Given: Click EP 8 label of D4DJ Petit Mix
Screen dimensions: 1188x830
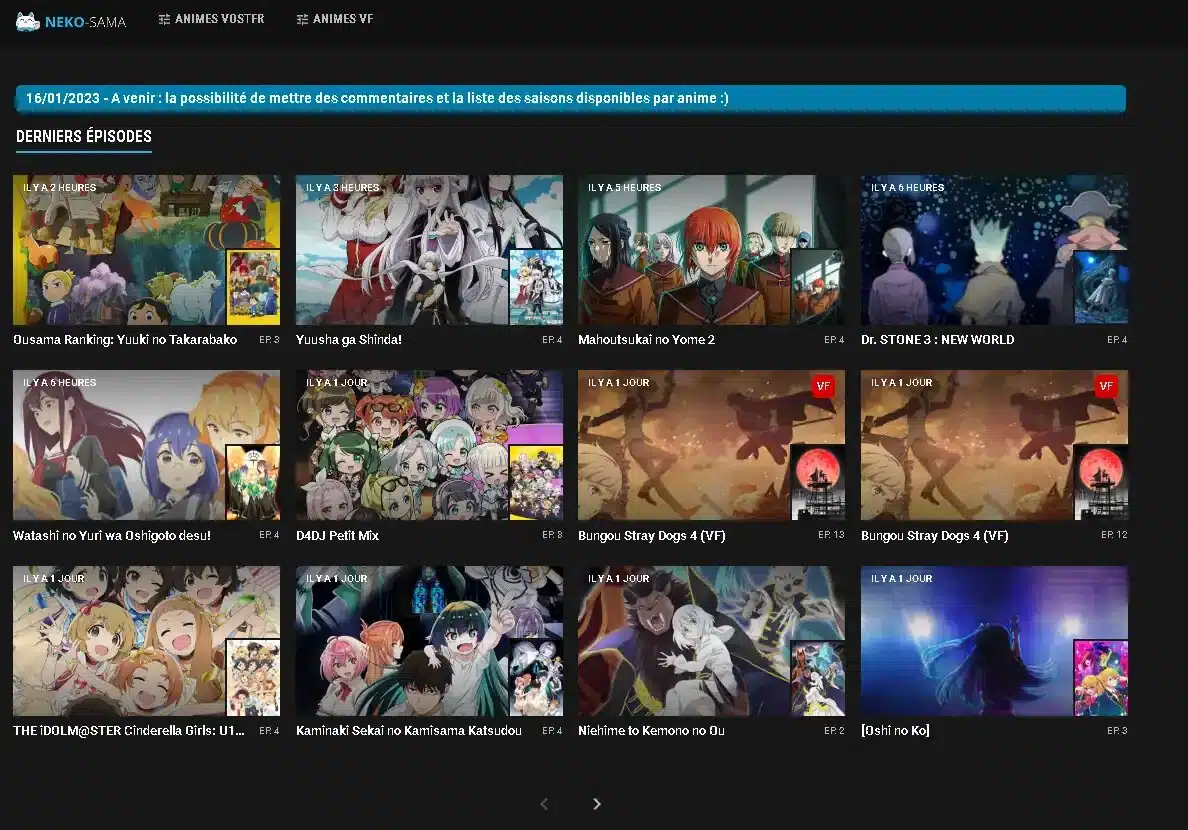Looking at the screenshot, I should pyautogui.click(x=552, y=534).
